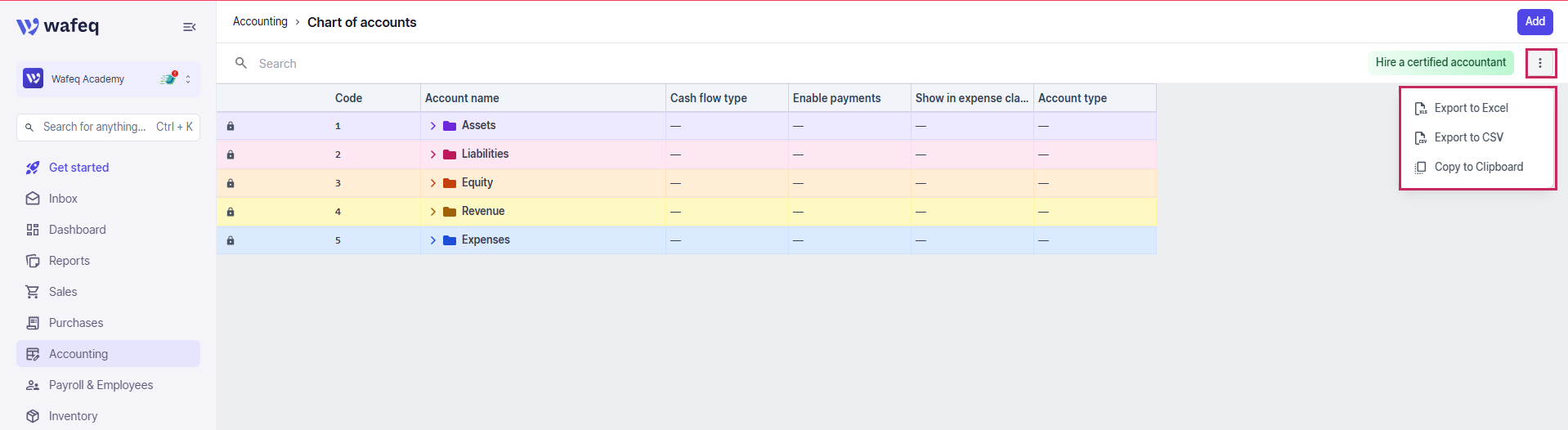Screen dimensions: 1568x430
Task: Click the Get started rocket icon
Action: point(33,168)
